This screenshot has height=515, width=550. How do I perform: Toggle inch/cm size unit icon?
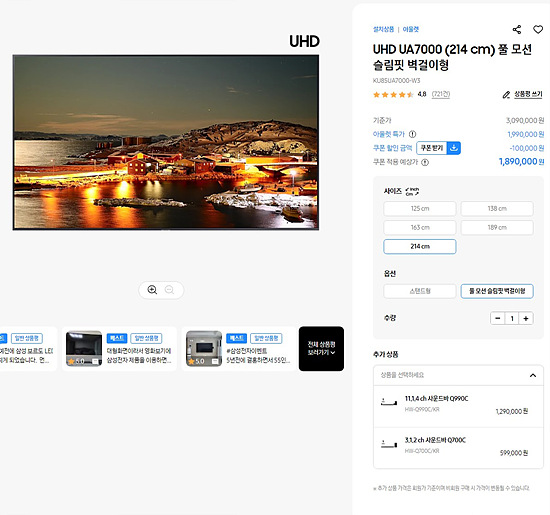click(x=412, y=192)
